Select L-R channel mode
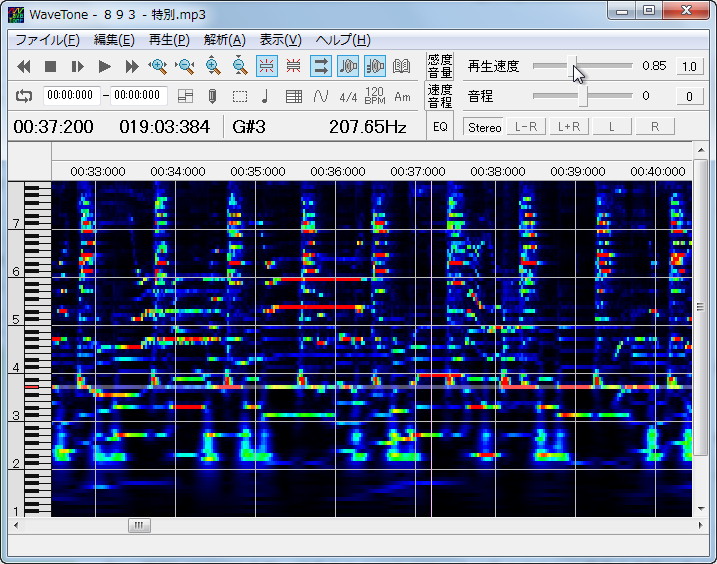This screenshot has height=564, width=717. click(x=526, y=127)
